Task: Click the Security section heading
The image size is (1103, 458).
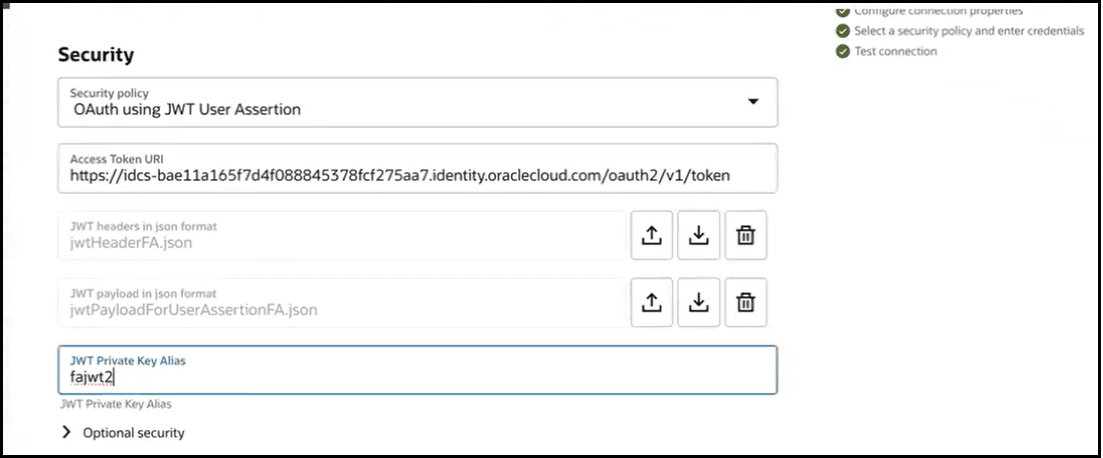Action: click(x=96, y=55)
